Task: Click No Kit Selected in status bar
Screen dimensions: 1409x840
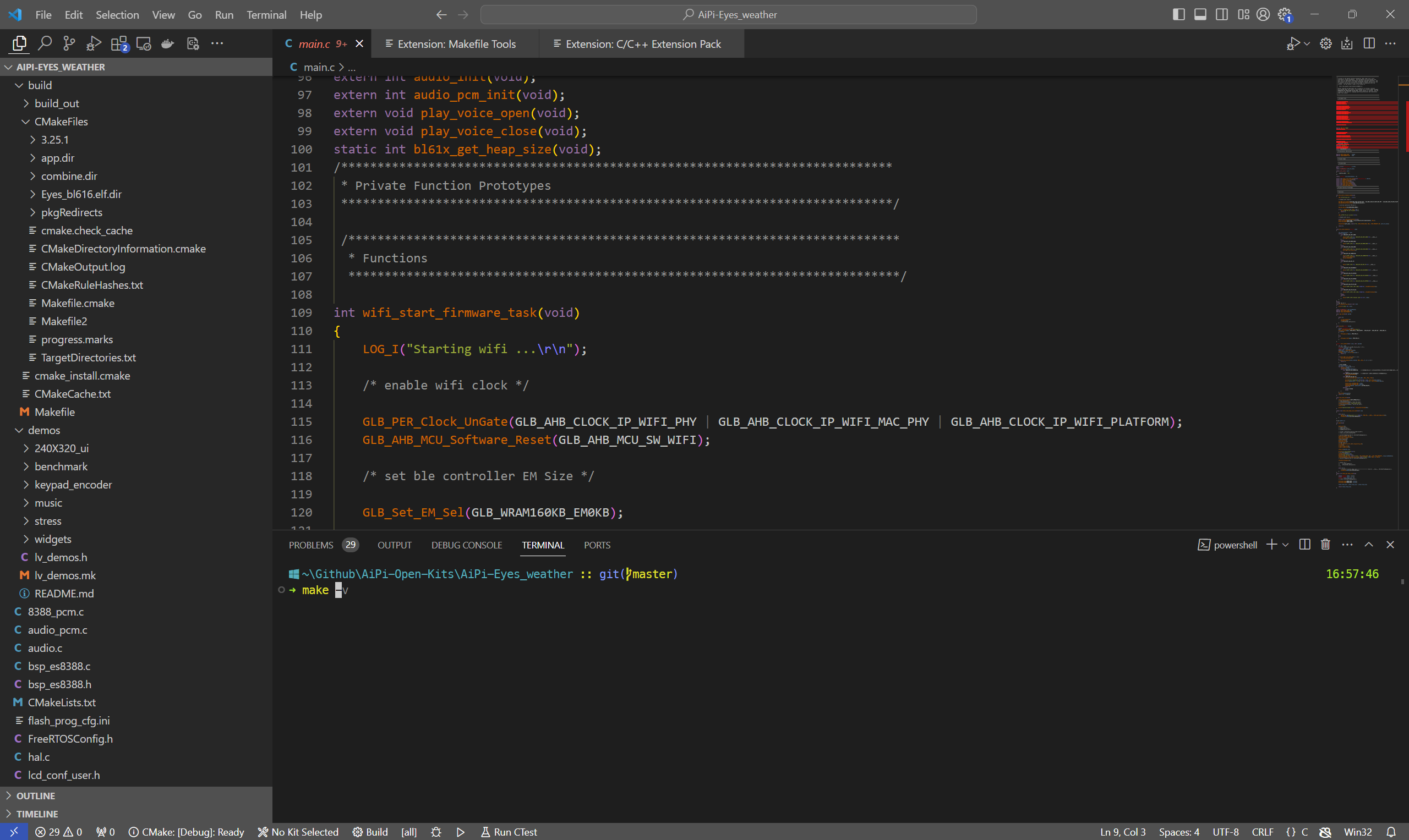Action: [298, 832]
